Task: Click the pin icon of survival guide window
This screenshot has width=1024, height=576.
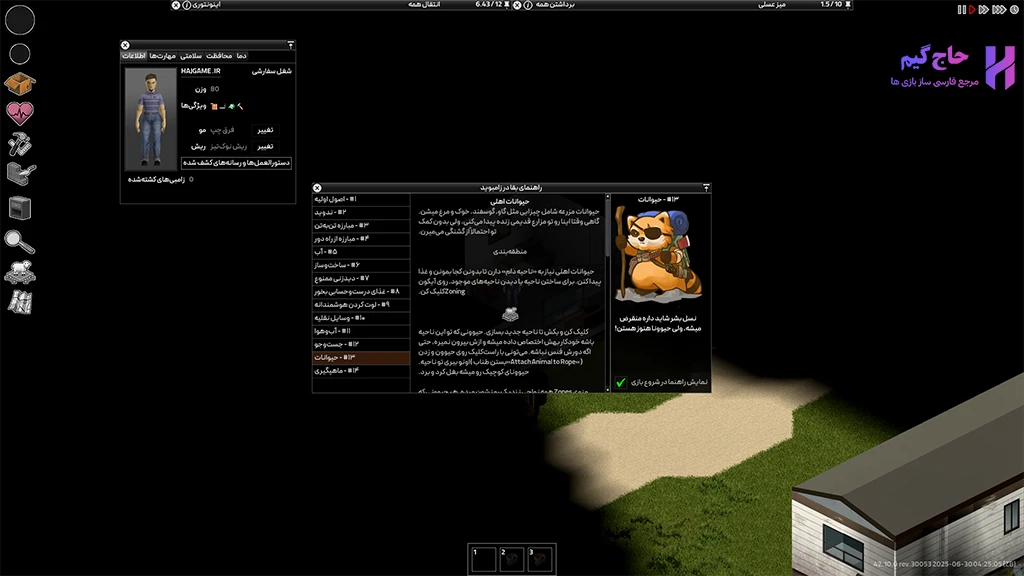Action: [706, 187]
